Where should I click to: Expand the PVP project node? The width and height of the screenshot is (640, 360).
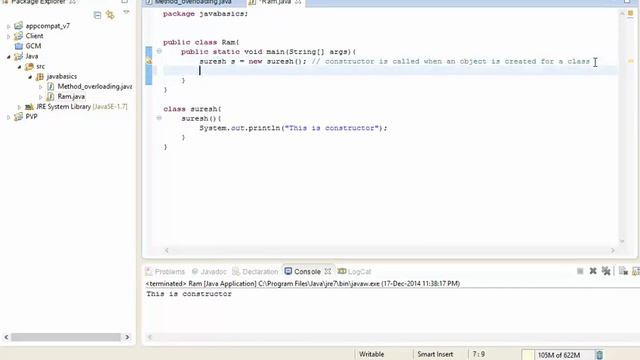tap(9, 117)
